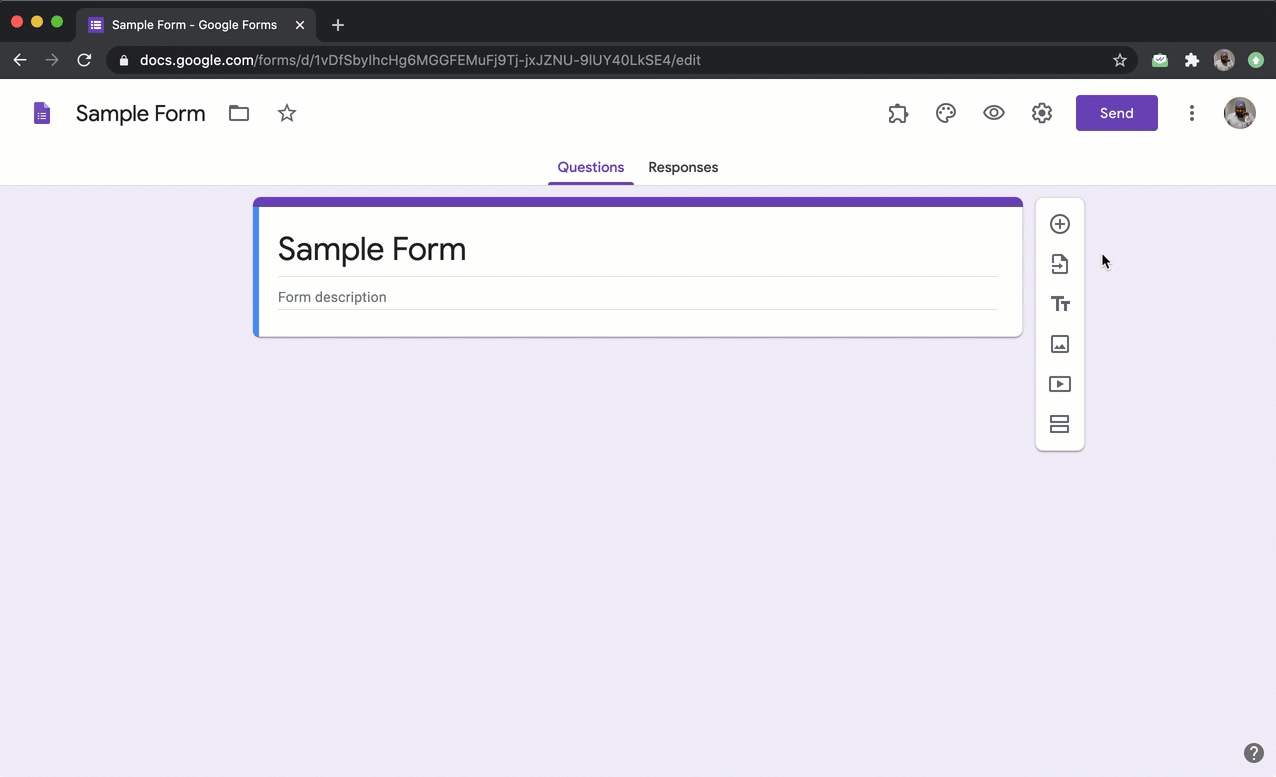
Task: Add a title and description block
Action: 1060,304
